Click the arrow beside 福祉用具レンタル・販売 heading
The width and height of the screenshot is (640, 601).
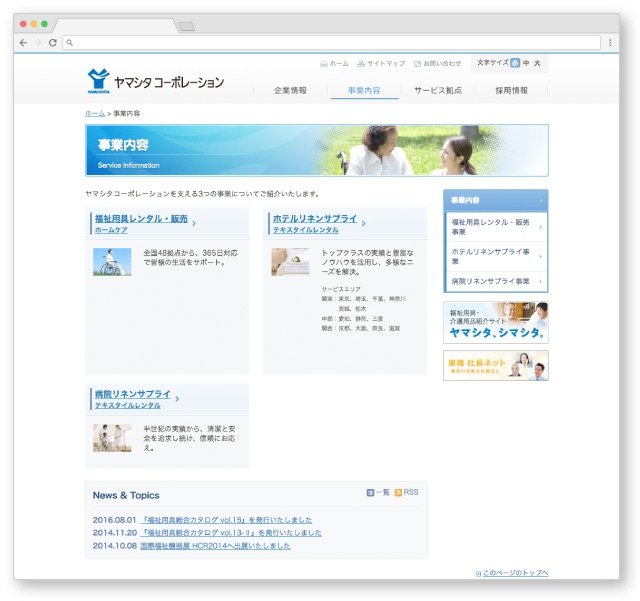(x=194, y=223)
